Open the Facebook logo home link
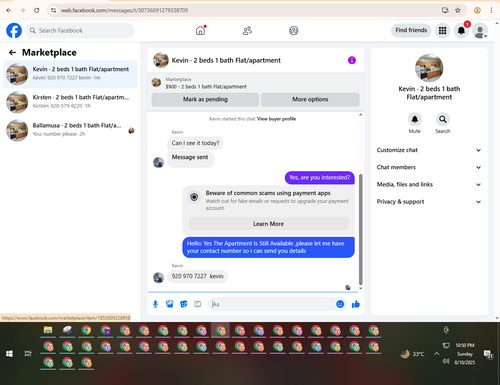Image resolution: width=500 pixels, height=385 pixels. click(x=14, y=31)
